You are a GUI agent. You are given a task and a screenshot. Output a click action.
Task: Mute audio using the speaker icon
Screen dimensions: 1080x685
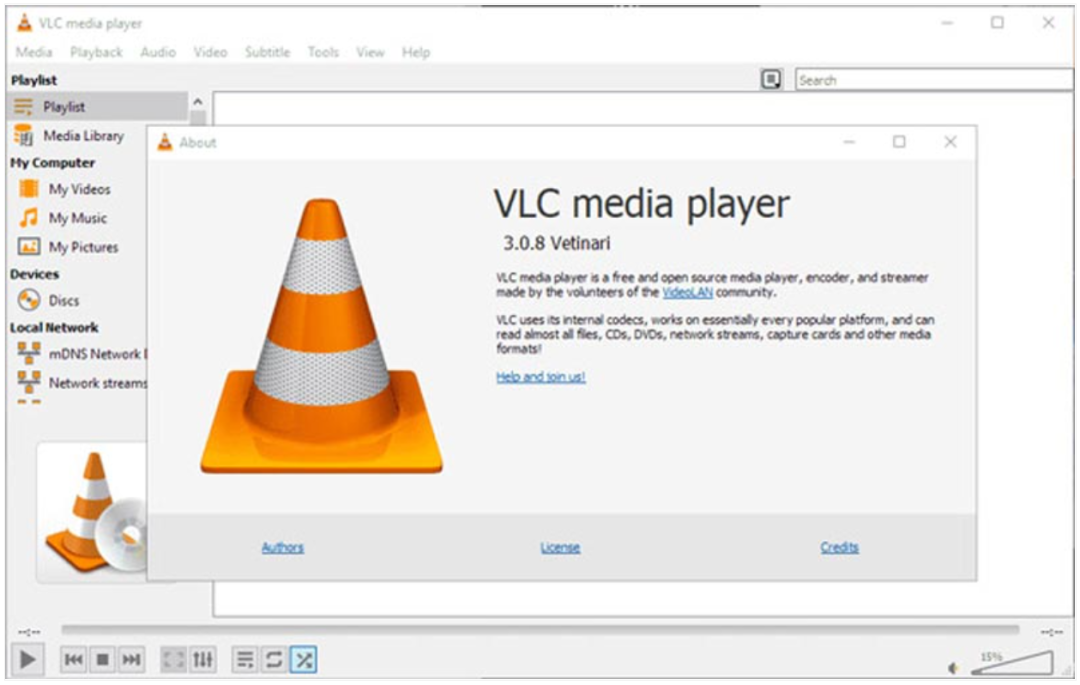click(953, 667)
